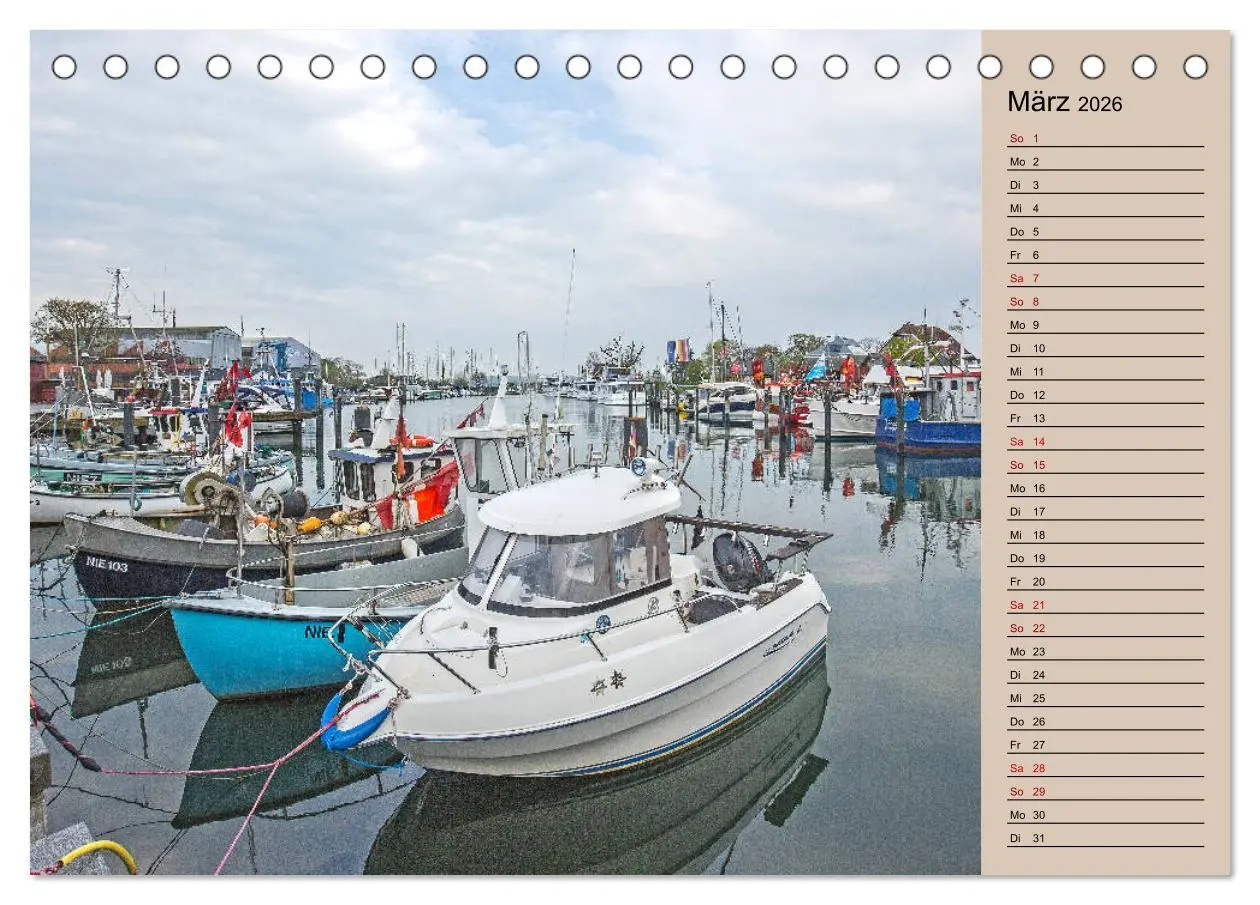Viewport: 1260px width, 905px height.
Task: Select the Mo 9 calendar row
Action: pos(1105,325)
